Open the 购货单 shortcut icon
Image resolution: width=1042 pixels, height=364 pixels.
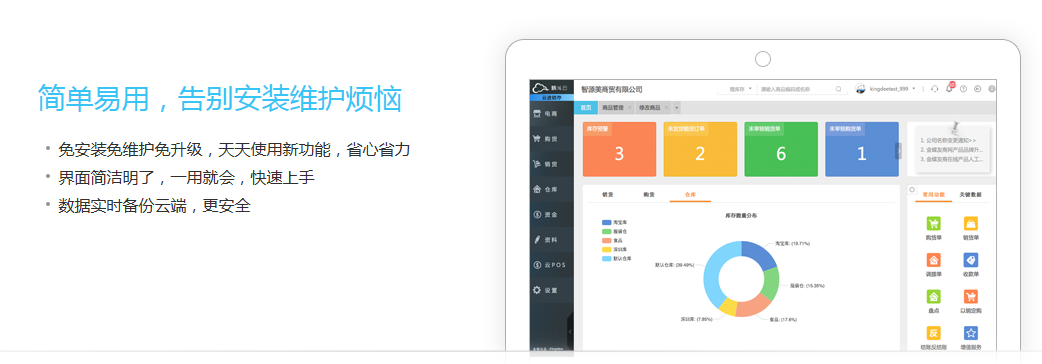click(933, 224)
